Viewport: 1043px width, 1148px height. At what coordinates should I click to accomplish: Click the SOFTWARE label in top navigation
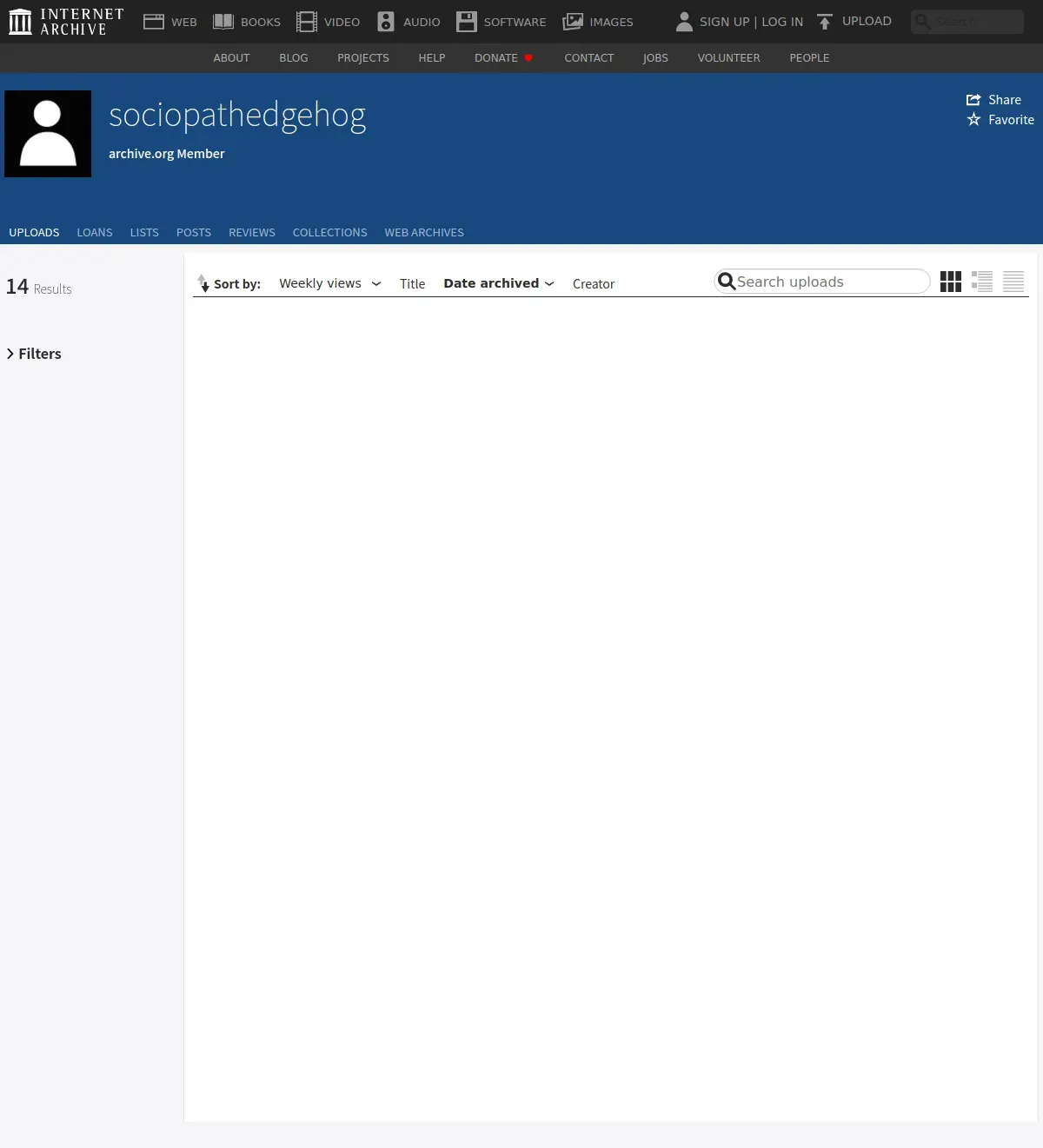(515, 22)
